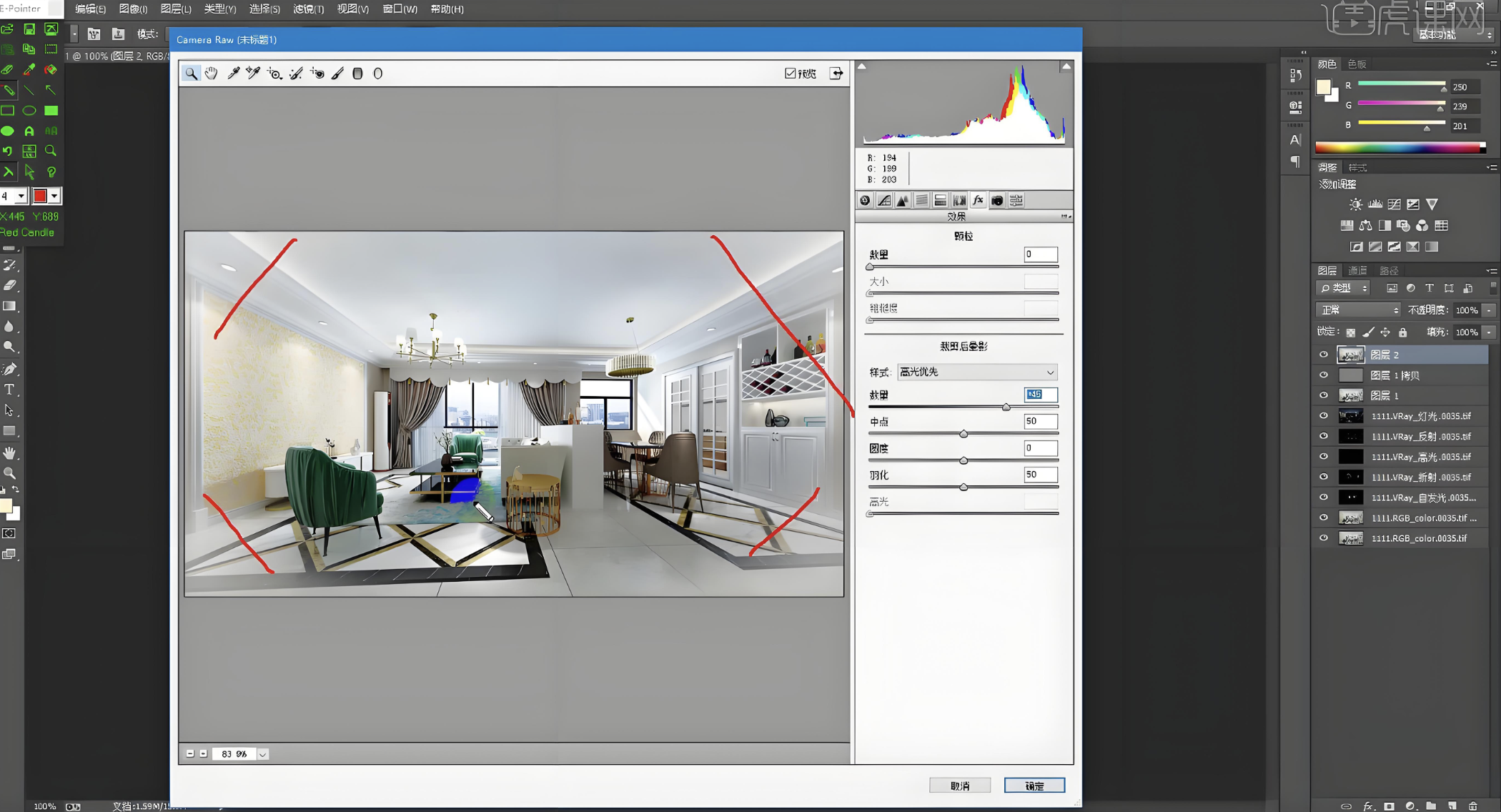Pick the White Balance eyedropper tool
The width and height of the screenshot is (1501, 812).
[233, 73]
